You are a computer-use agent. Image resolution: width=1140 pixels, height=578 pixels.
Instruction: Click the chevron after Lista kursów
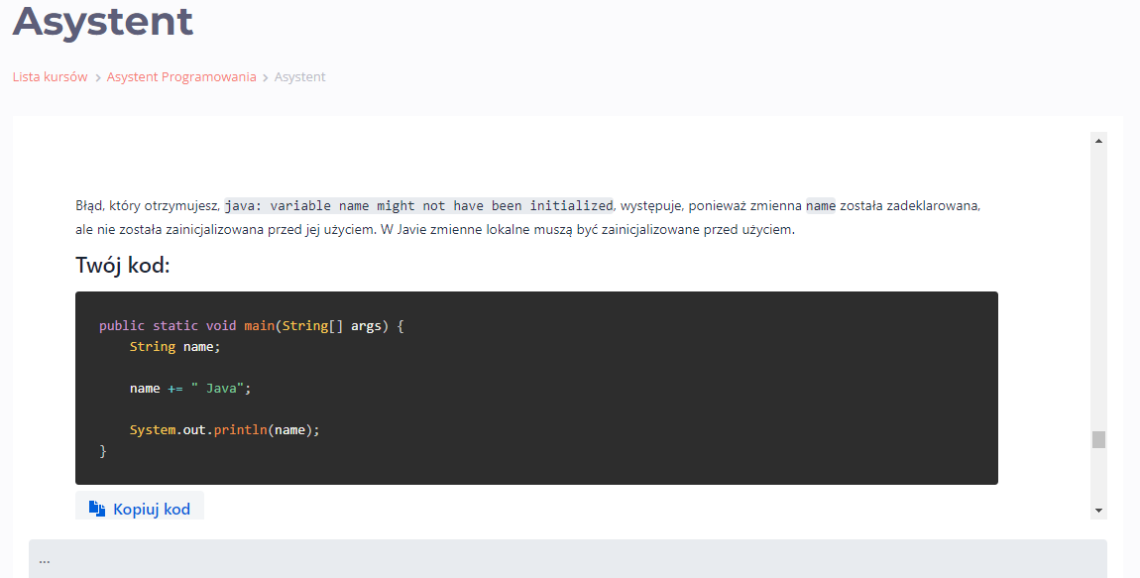click(98, 78)
